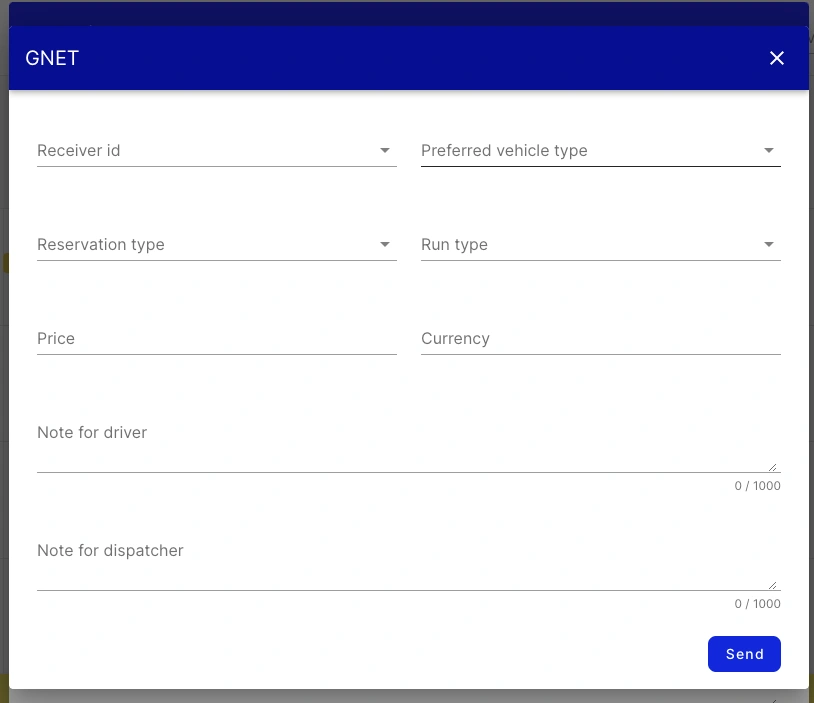Close the GNET dialog with the X
This screenshot has width=814, height=703.
coord(777,58)
